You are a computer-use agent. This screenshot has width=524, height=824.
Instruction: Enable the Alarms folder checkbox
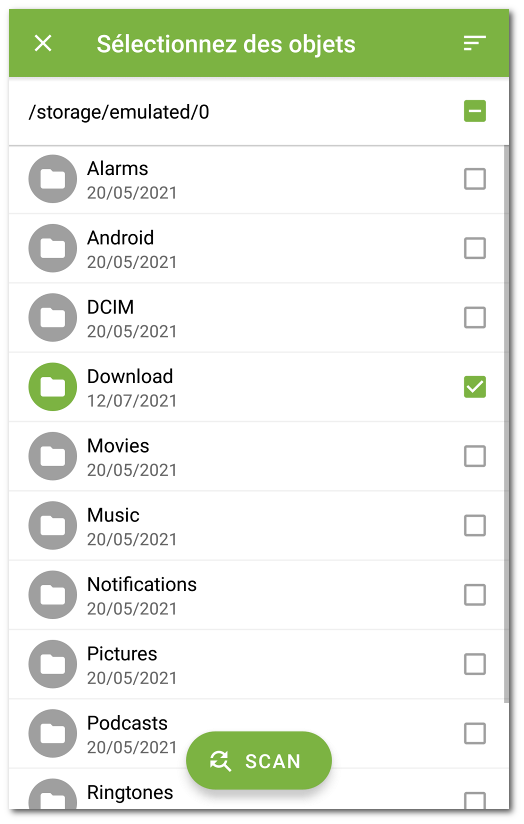[x=475, y=179]
